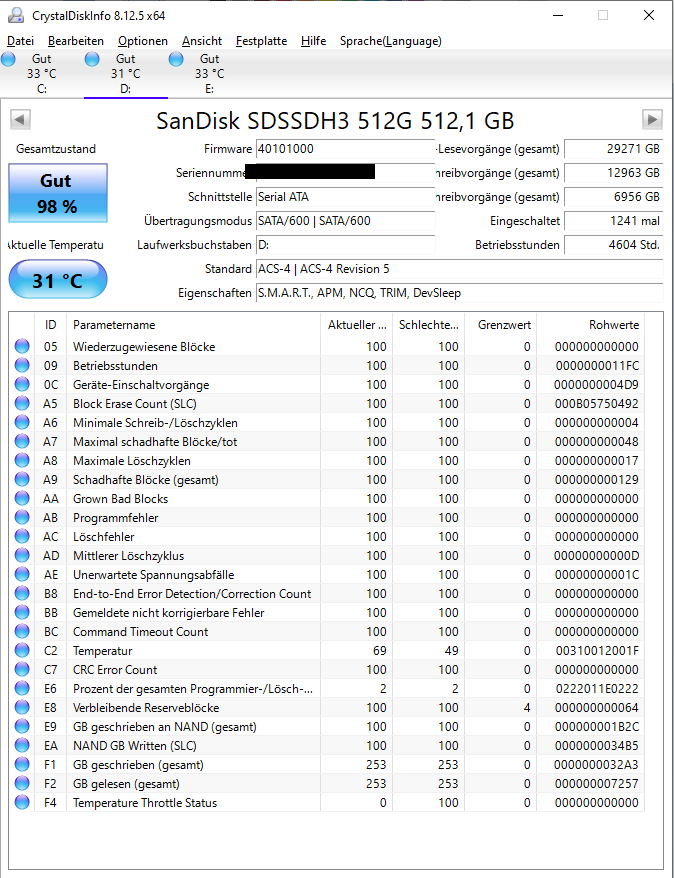Screen dimensions: 674x878
Task: Click status icon for Schadhafte Blöcke (gesamt)
Action: [22, 480]
